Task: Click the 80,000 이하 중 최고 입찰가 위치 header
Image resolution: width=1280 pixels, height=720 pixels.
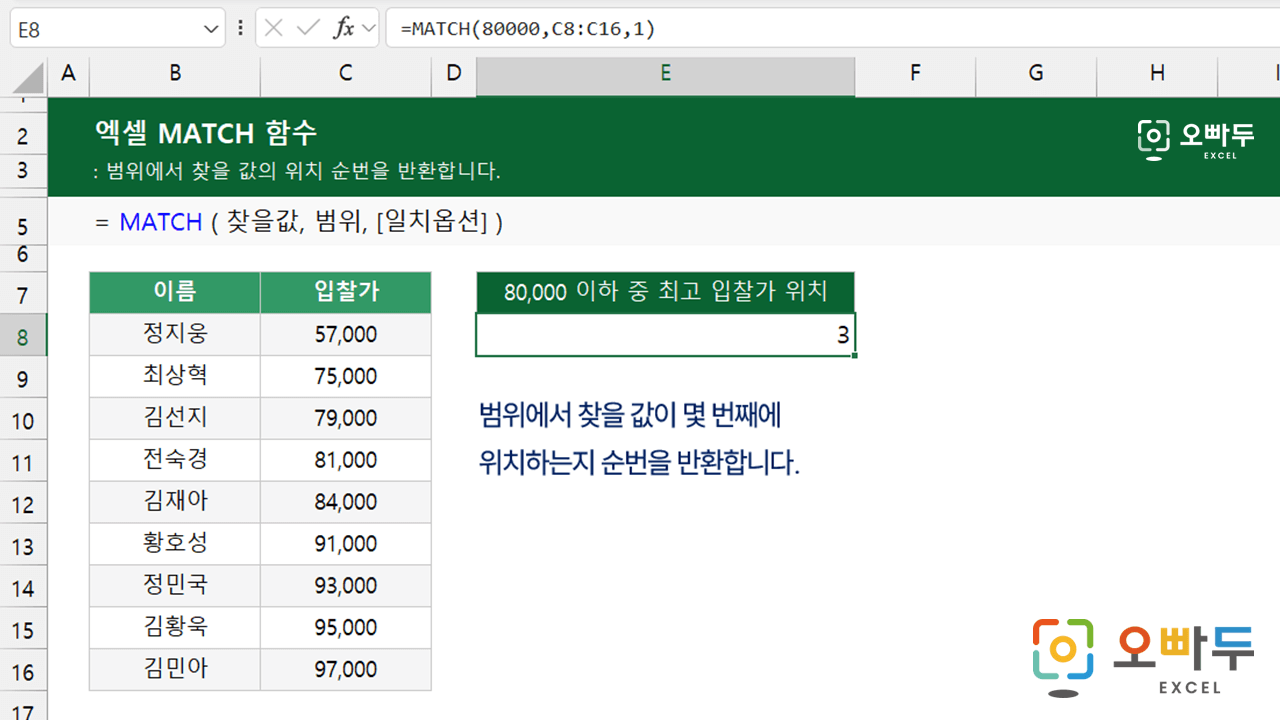Action: point(666,292)
